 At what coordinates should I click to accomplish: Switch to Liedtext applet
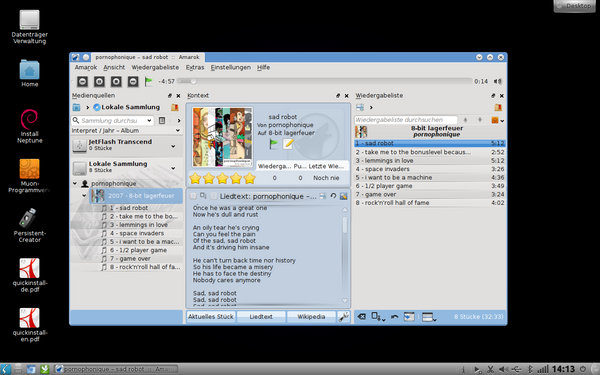click(261, 317)
